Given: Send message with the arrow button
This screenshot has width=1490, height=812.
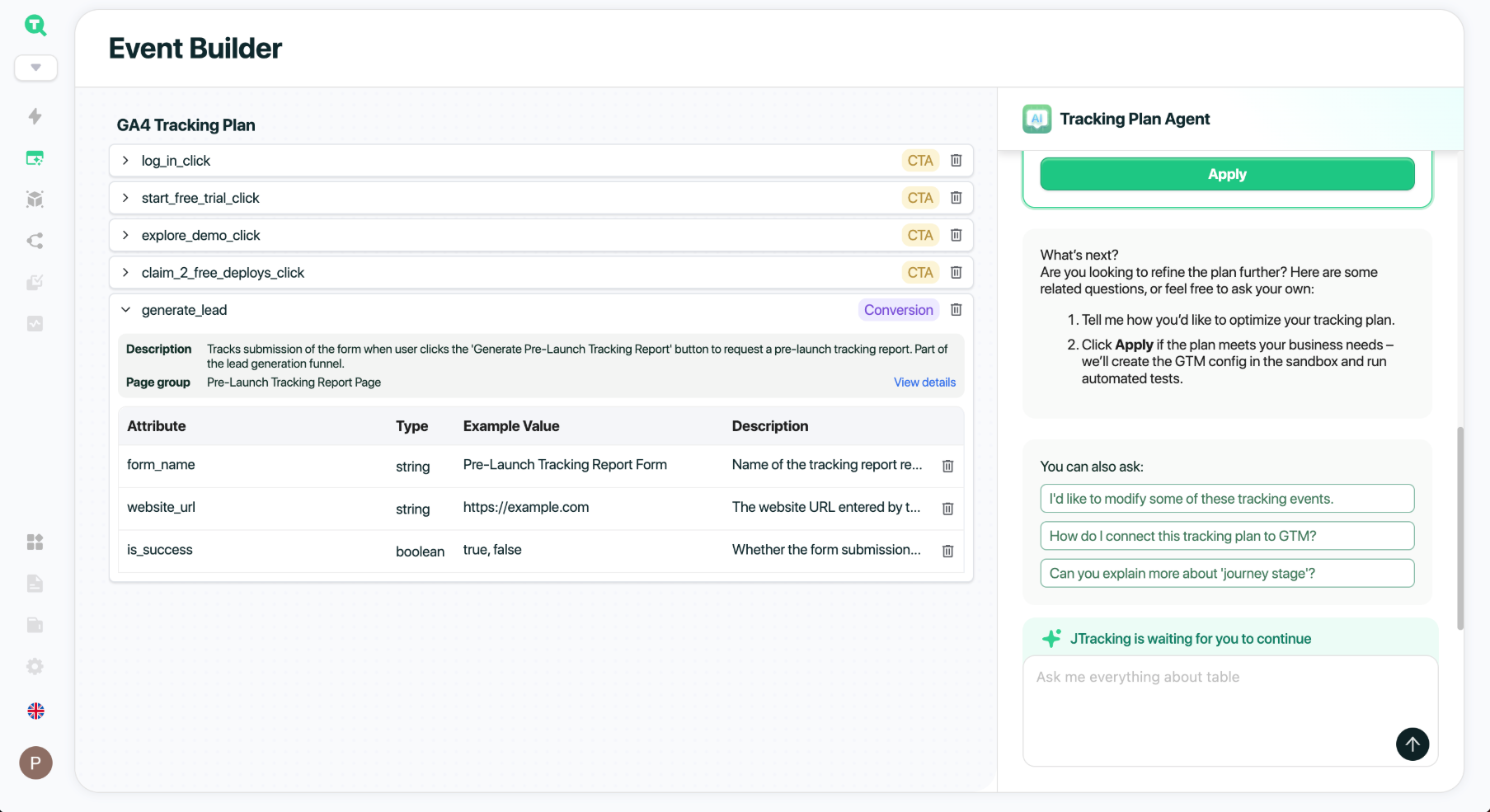Looking at the screenshot, I should pos(1412,744).
